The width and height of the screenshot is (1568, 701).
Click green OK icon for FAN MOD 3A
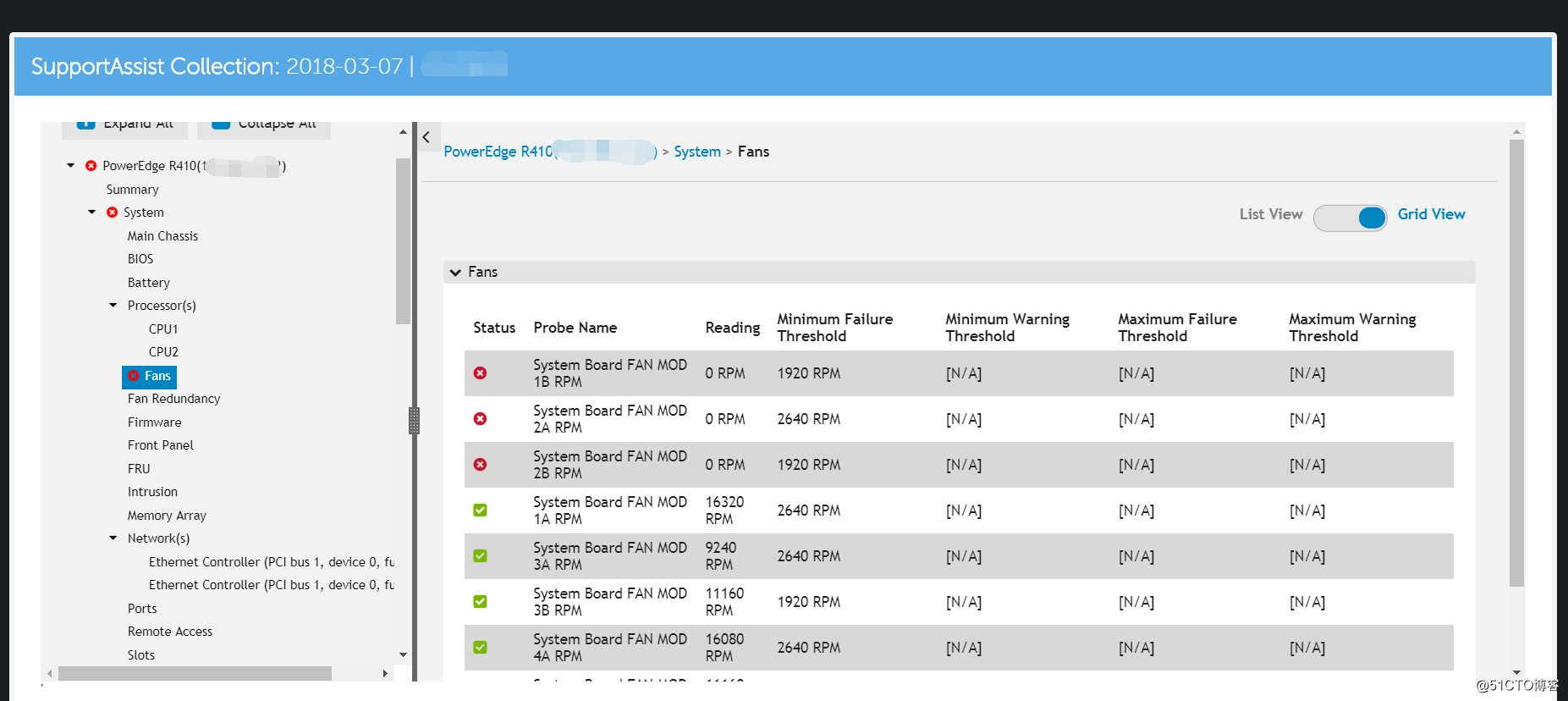pyautogui.click(x=480, y=556)
